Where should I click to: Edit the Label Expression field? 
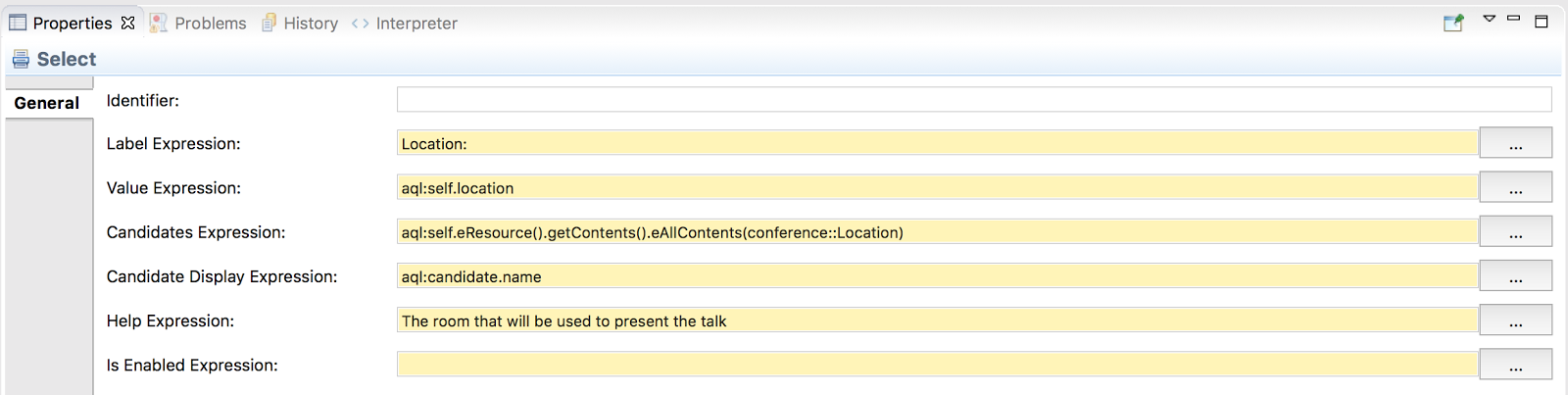click(936, 144)
